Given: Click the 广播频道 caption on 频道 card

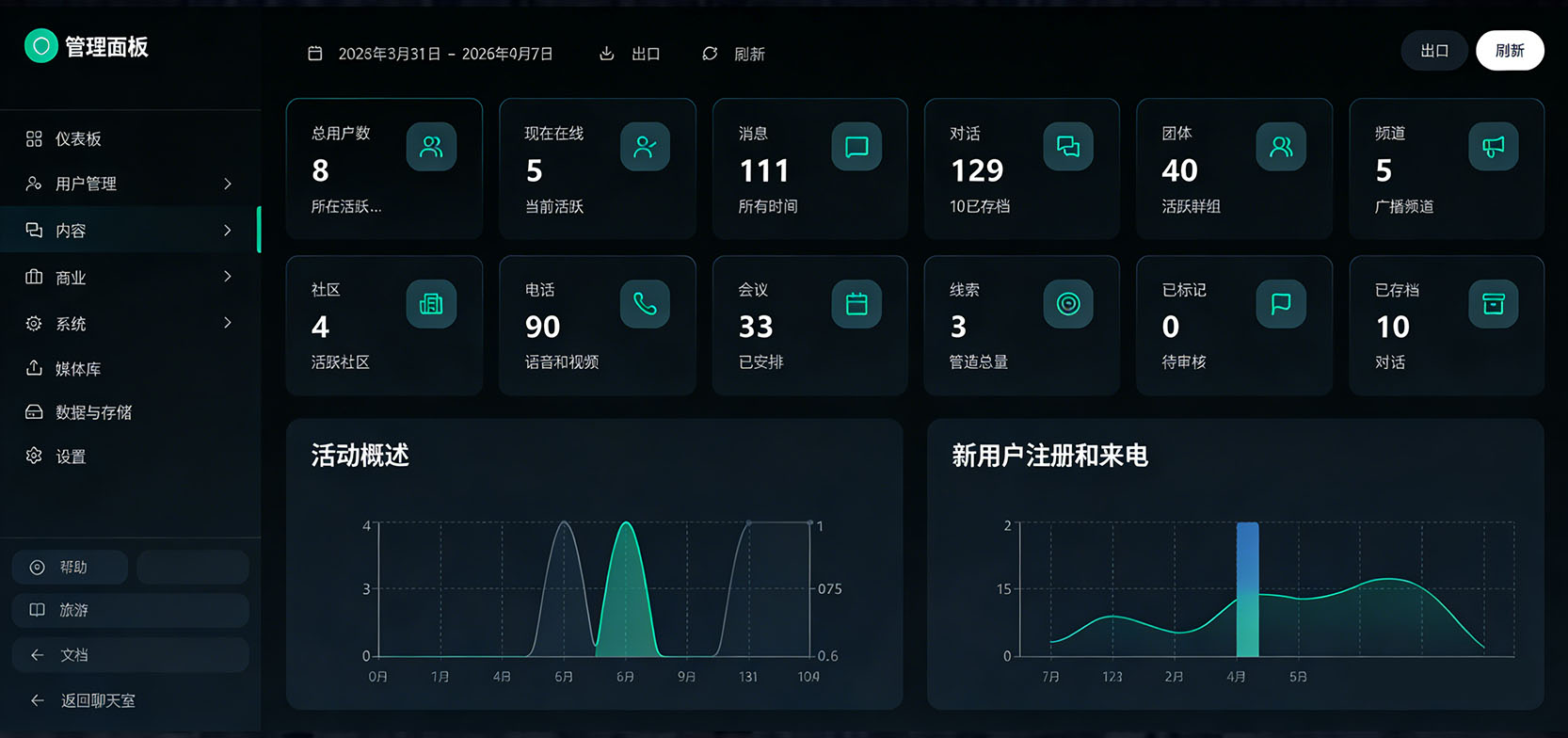Looking at the screenshot, I should click(1404, 206).
